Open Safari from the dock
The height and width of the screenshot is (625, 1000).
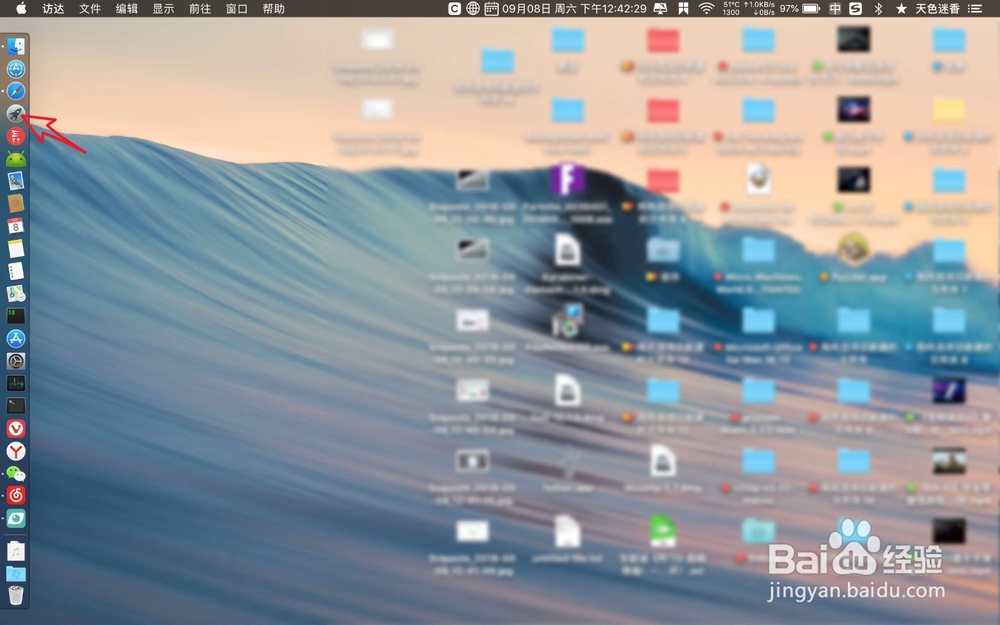(x=16, y=91)
